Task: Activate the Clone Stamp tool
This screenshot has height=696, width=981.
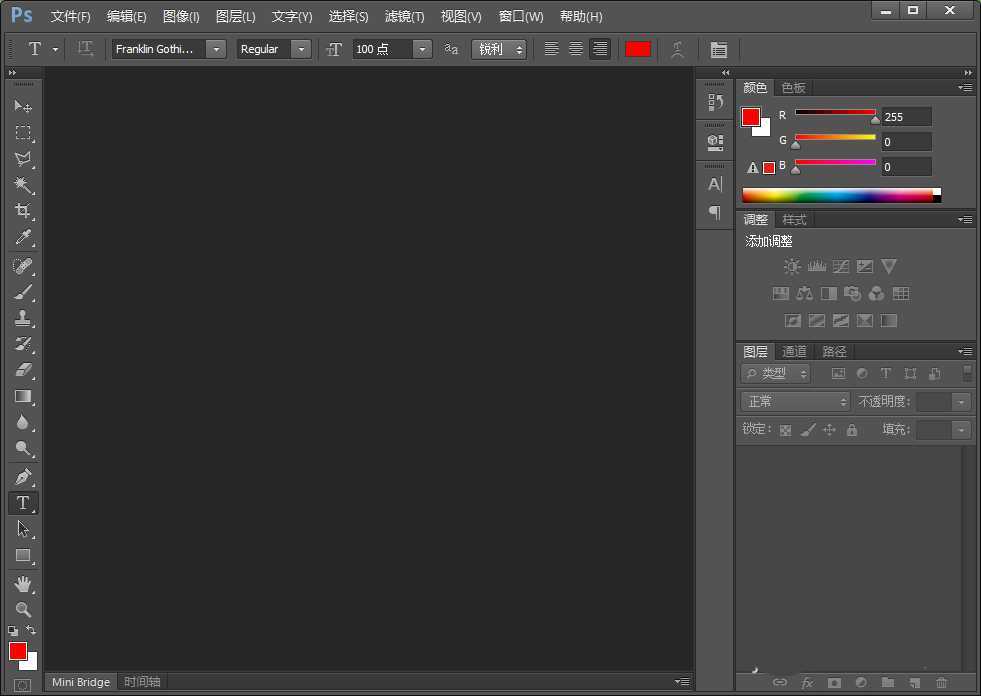Action: coord(23,318)
